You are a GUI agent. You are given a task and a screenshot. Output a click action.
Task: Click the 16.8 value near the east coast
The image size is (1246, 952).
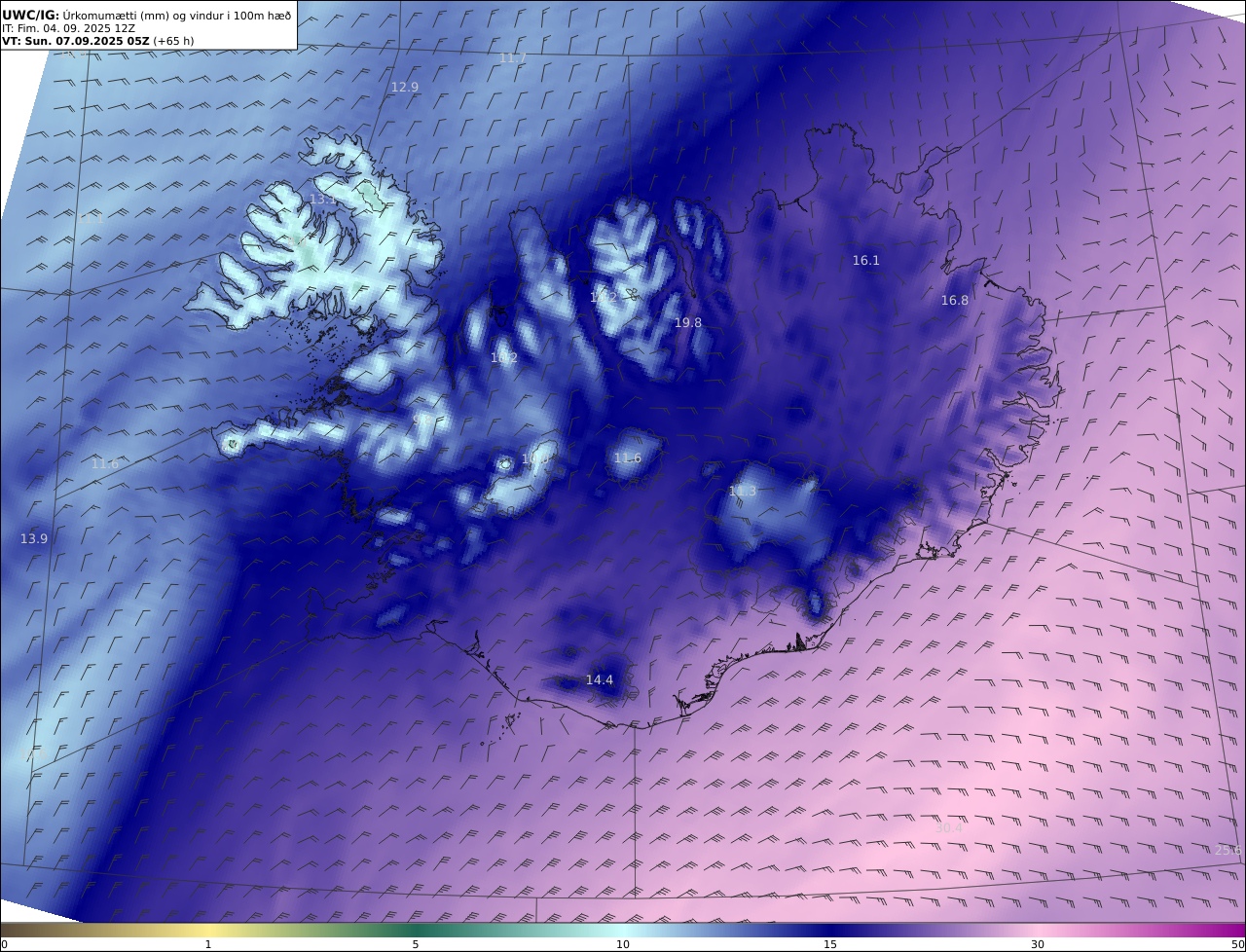point(955,301)
